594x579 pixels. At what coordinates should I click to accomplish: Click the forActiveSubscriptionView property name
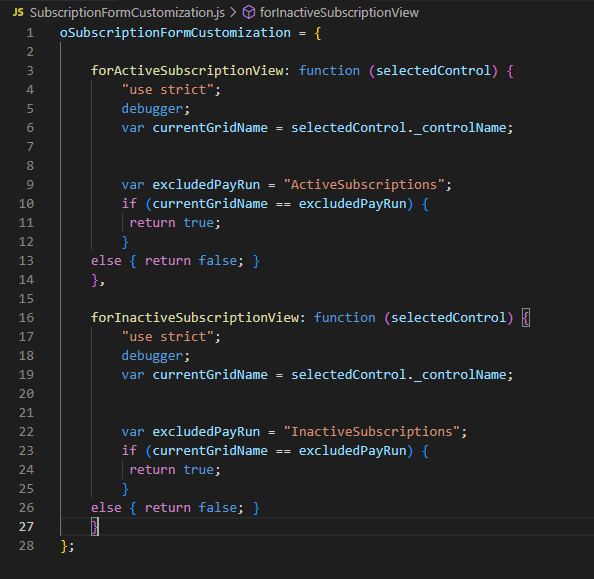(x=187, y=71)
